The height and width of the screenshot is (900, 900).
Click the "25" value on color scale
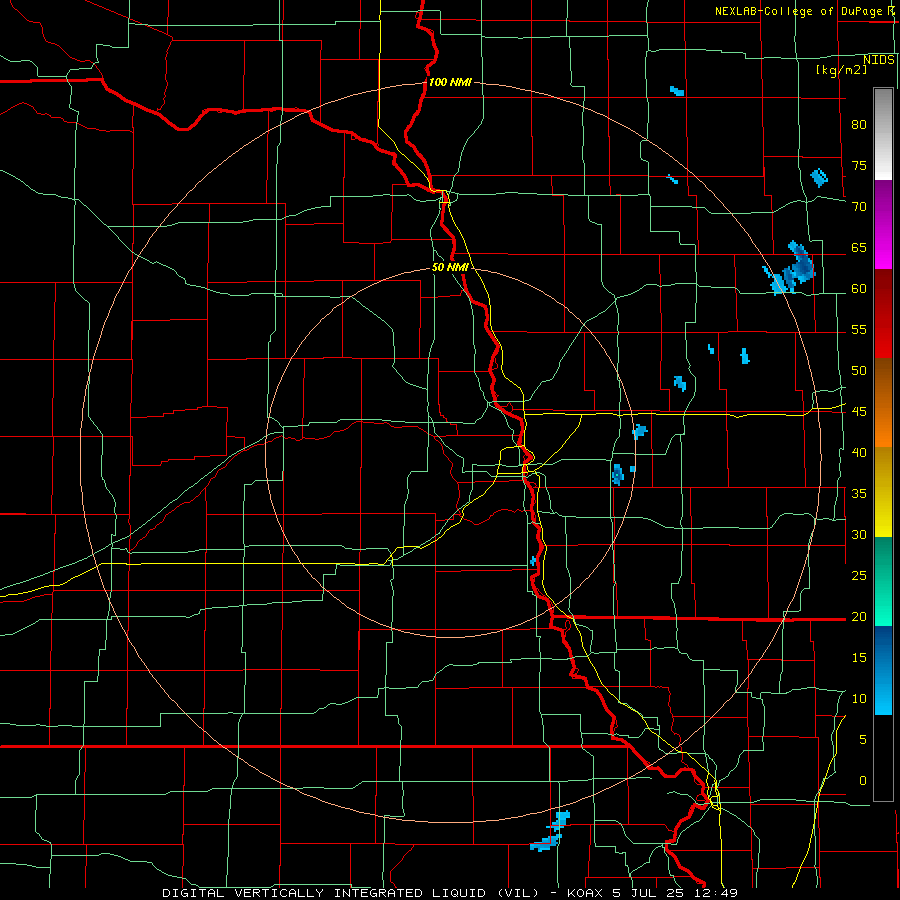point(859,576)
